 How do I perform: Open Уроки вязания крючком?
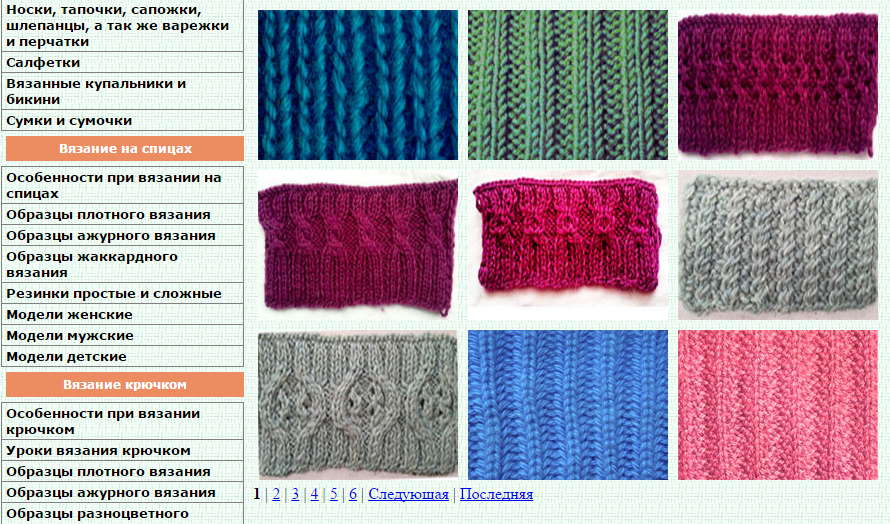point(123,451)
